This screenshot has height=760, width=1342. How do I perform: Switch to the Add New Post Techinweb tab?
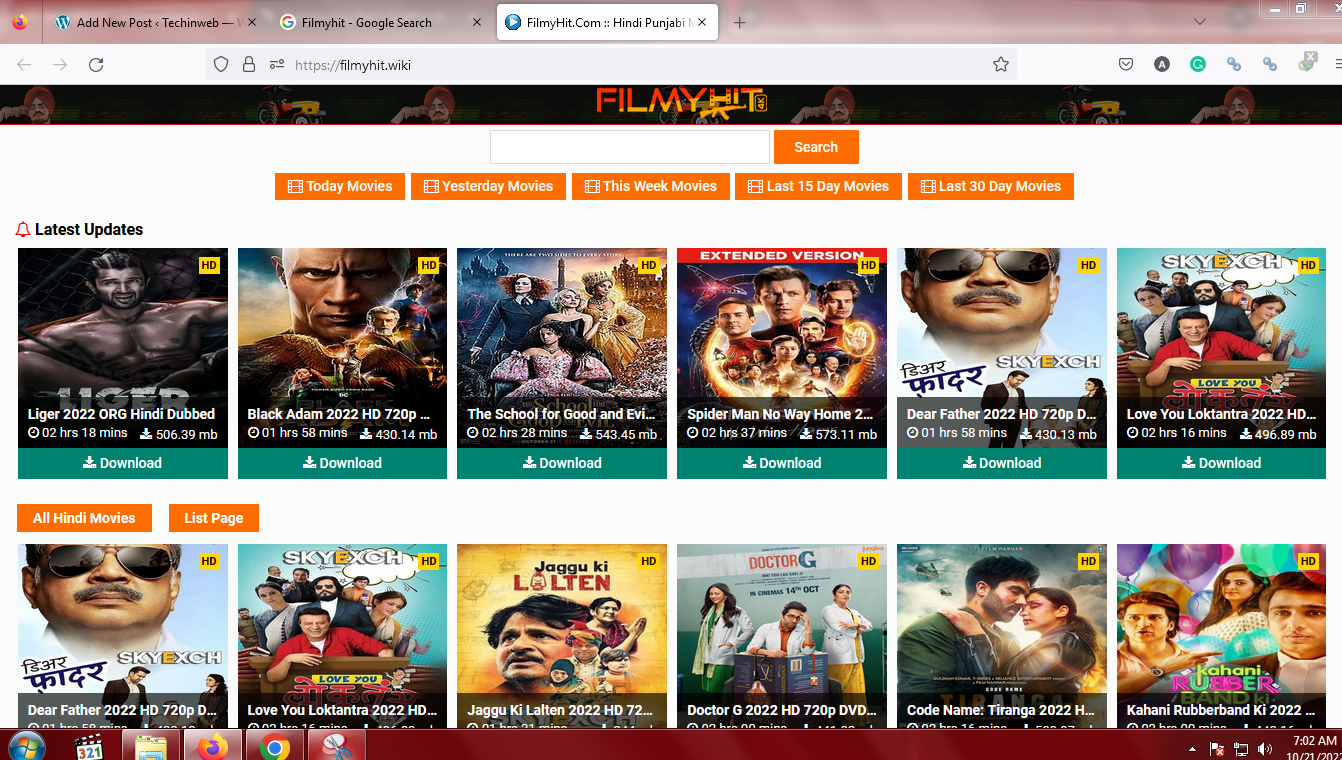coord(154,22)
